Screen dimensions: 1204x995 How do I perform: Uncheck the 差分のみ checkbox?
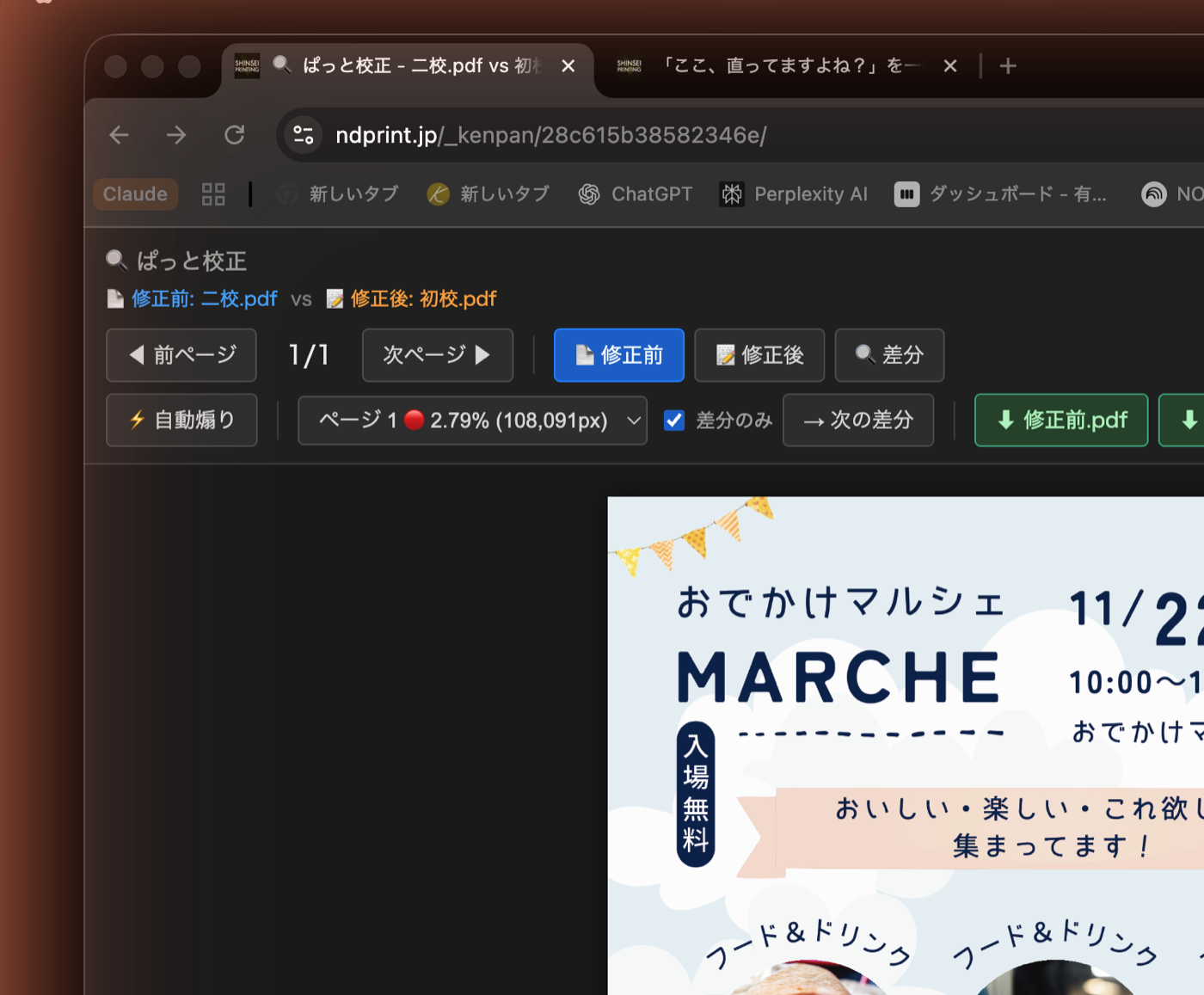(x=674, y=421)
